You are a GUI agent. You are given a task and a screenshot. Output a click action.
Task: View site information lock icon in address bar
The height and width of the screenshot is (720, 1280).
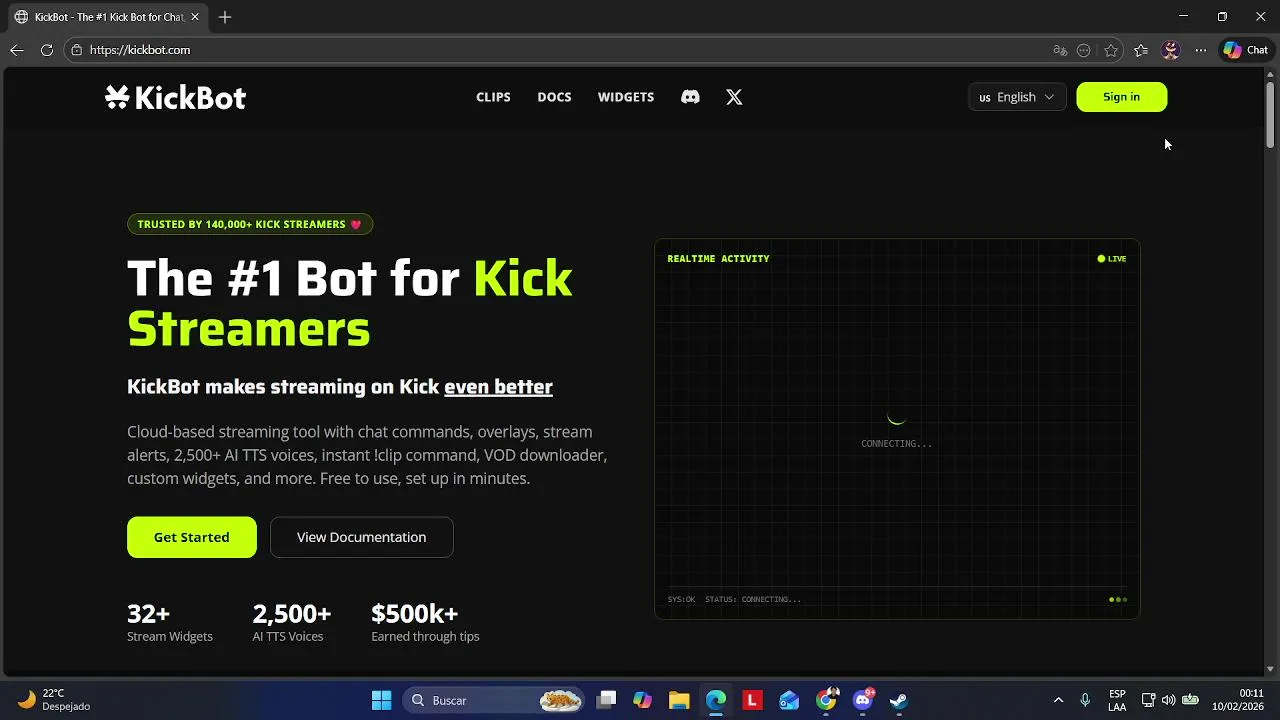pyautogui.click(x=77, y=50)
